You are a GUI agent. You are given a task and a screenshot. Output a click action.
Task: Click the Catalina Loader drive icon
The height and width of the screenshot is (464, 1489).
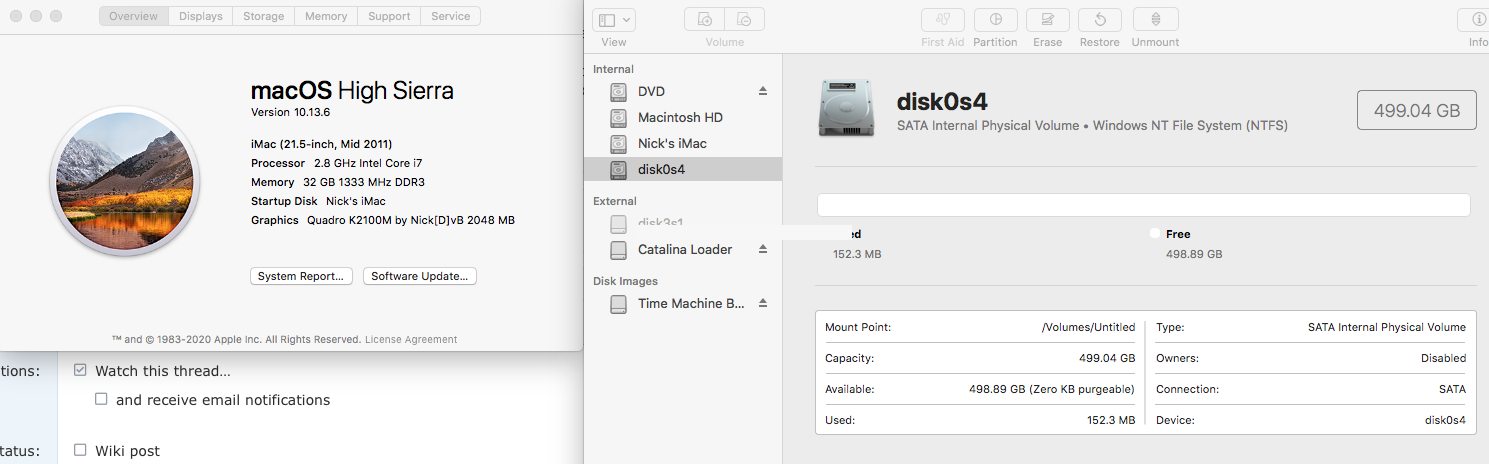tap(619, 249)
